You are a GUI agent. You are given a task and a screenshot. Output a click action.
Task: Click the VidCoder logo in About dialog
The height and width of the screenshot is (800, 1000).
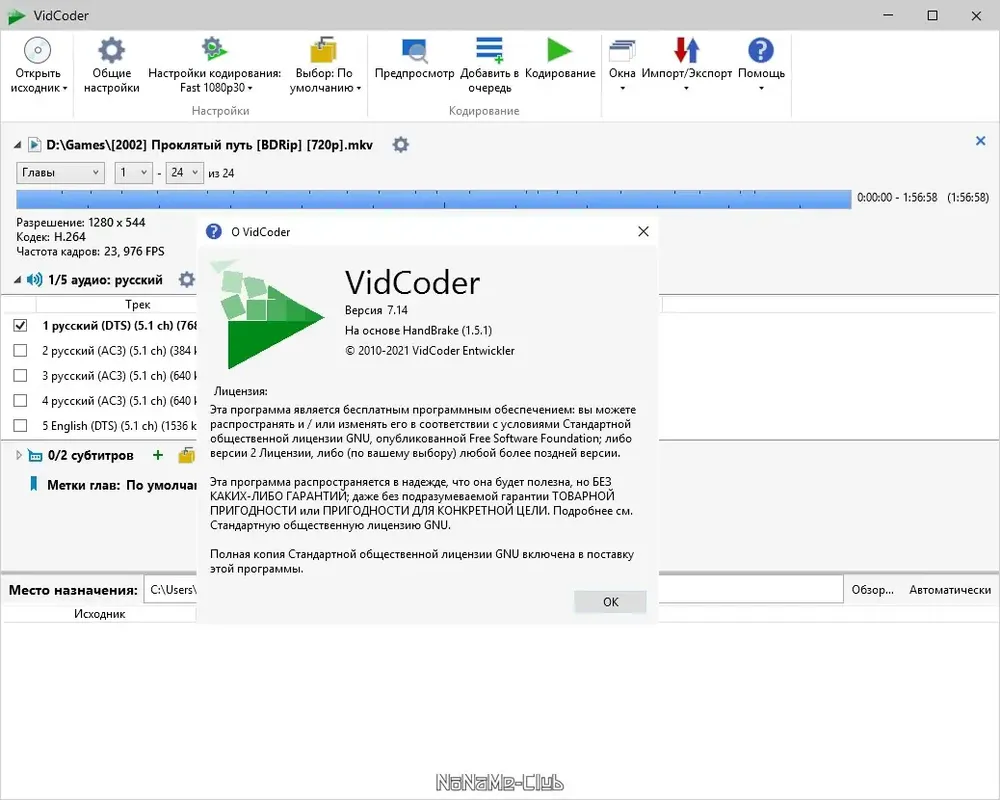click(x=267, y=314)
